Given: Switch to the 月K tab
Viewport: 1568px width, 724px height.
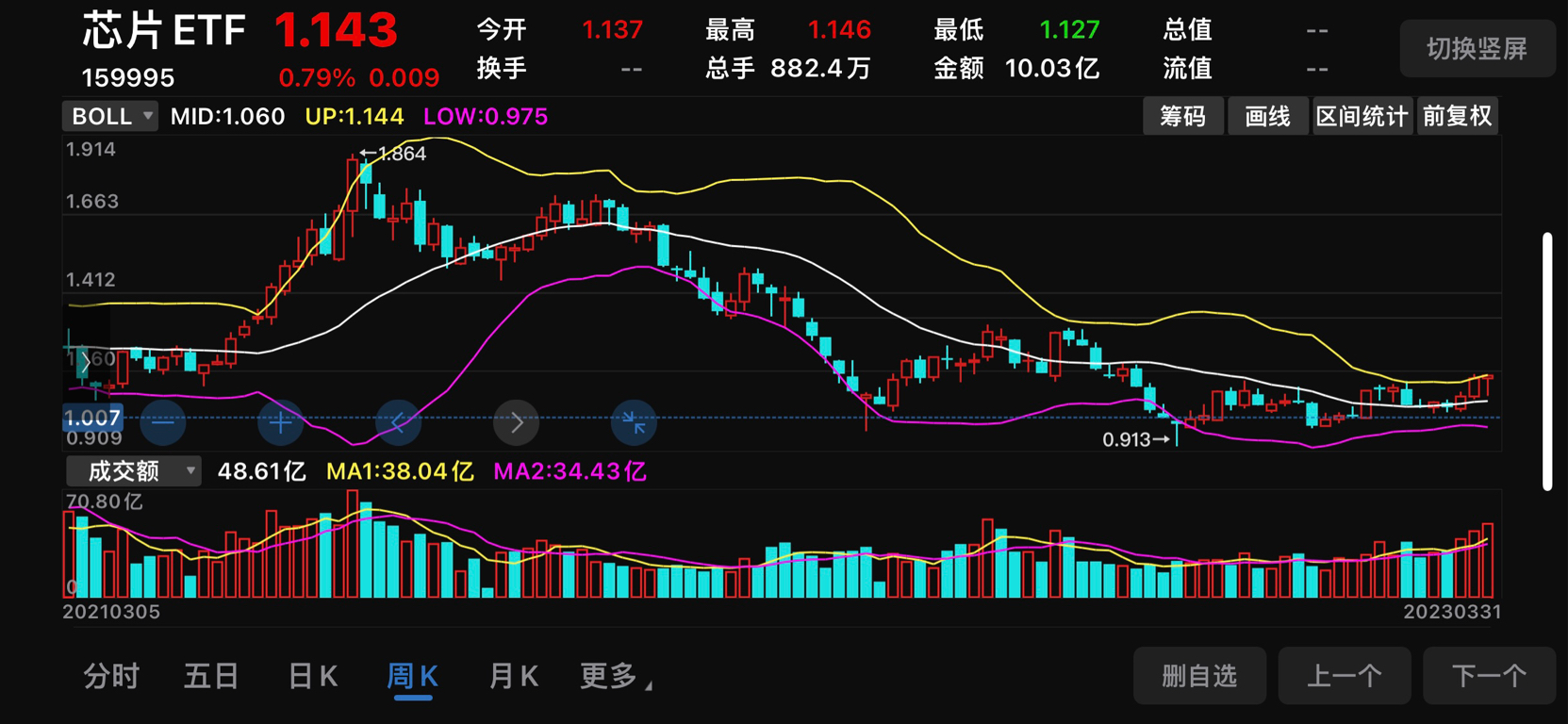Looking at the screenshot, I should coord(513,676).
